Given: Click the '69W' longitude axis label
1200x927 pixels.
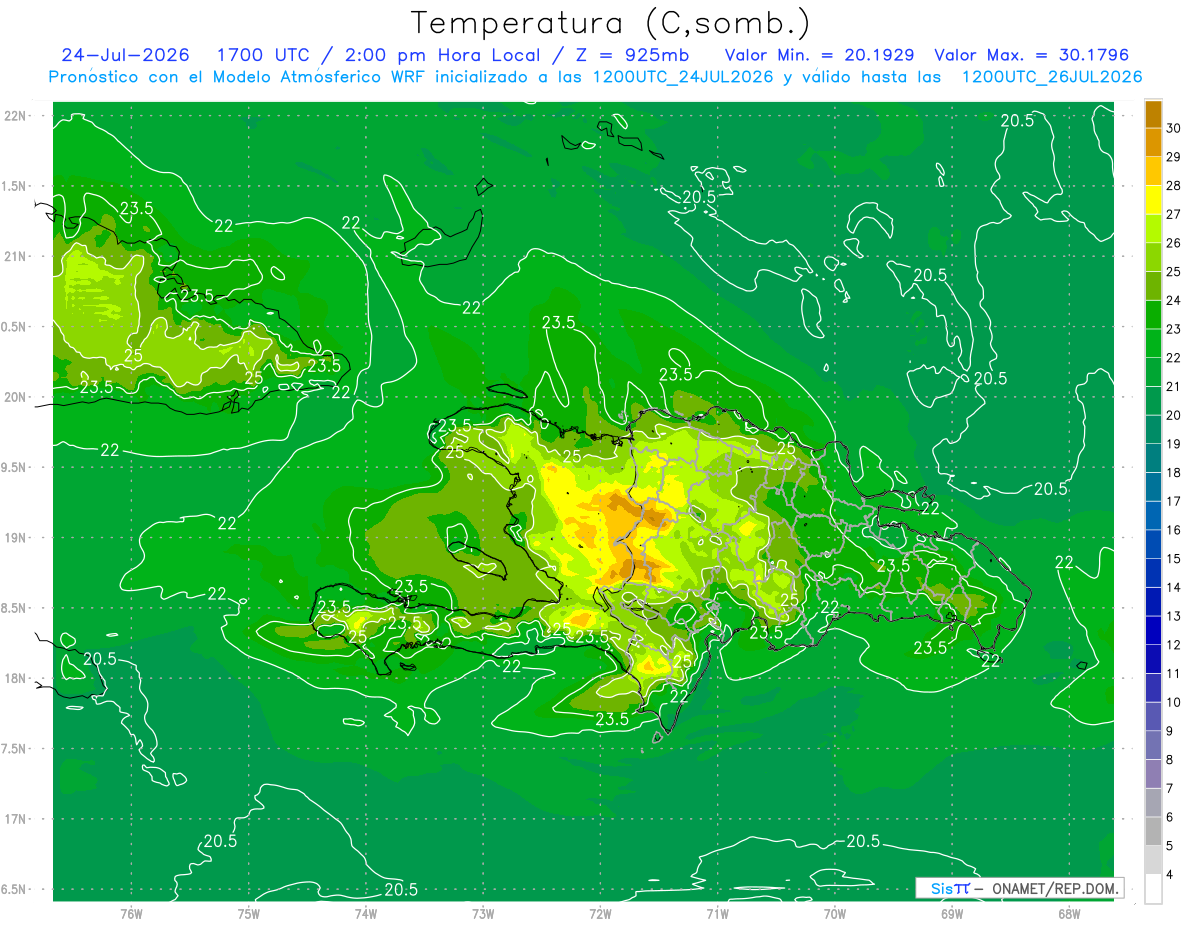Looking at the screenshot, I should 952,913.
